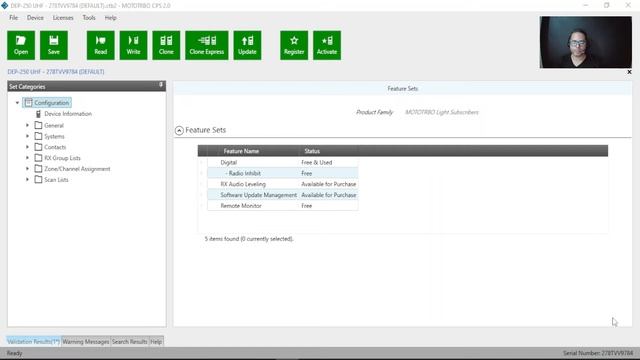The width and height of the screenshot is (640, 360).
Task: Click the Zone/Channel Assignment folder icon
Action: coord(38,169)
